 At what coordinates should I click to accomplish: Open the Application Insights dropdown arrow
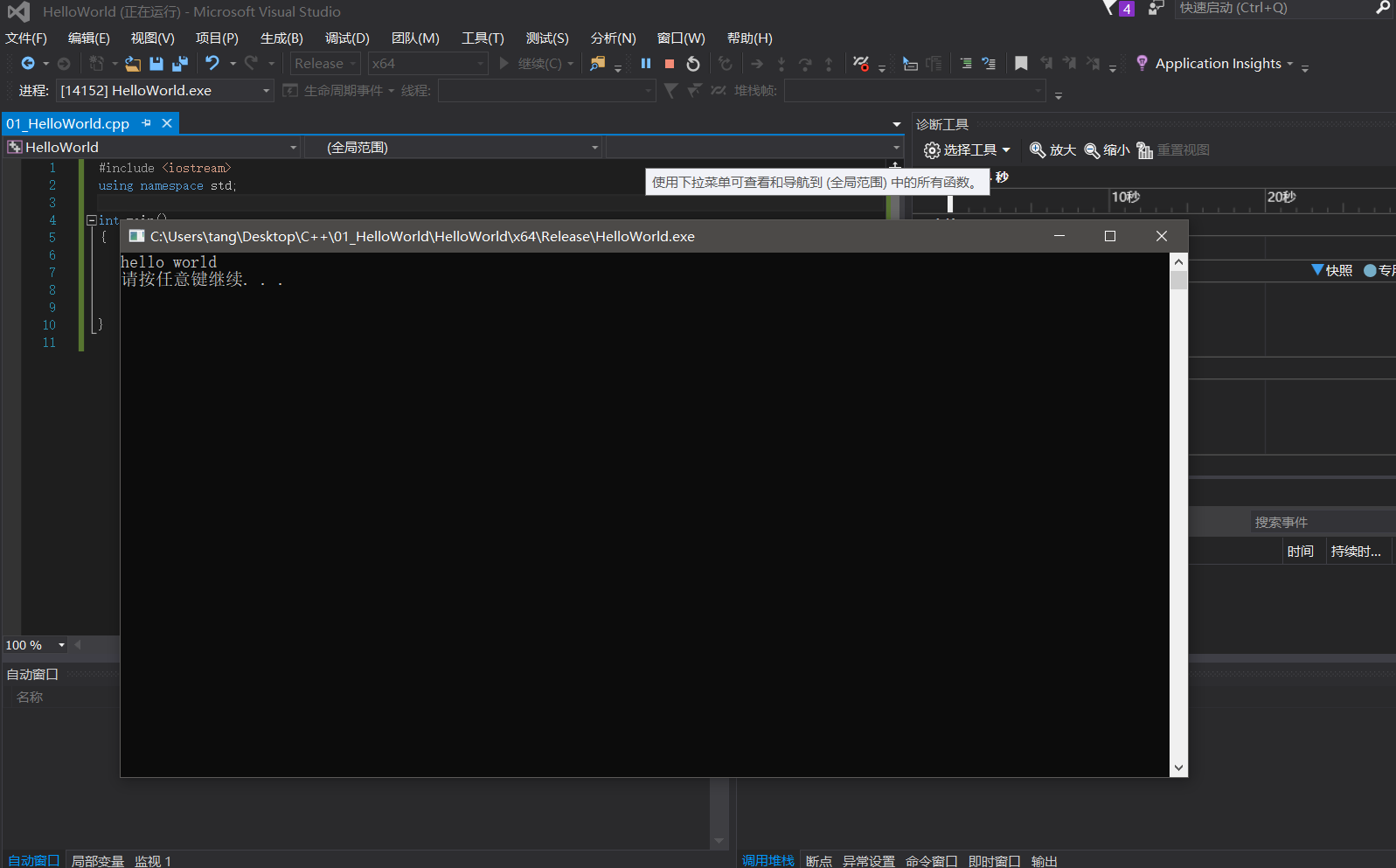1289,64
